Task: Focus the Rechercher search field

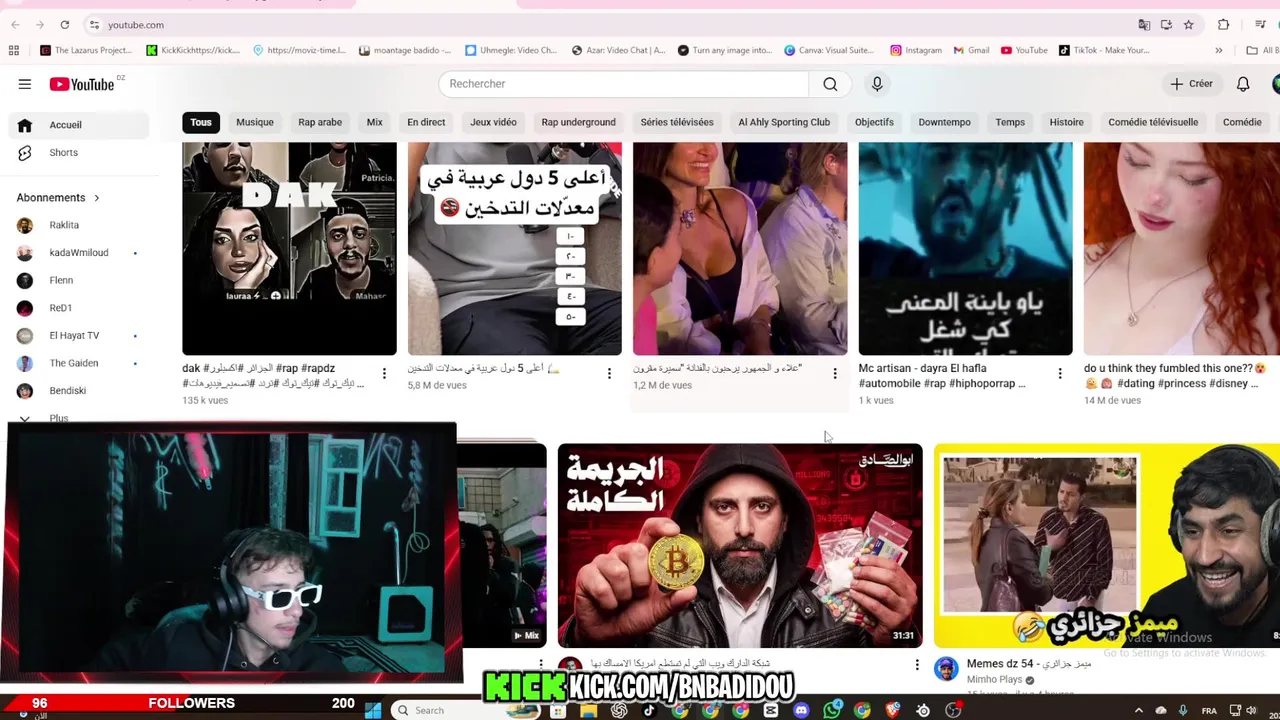Action: tap(623, 84)
